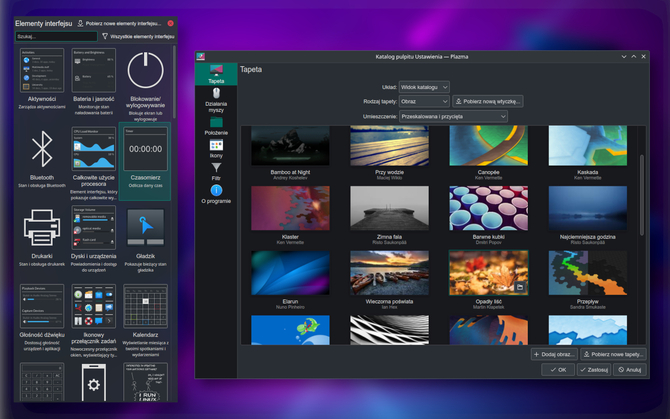Pick the Bluetooth widget icon
This screenshot has height=419, width=670.
[x=42, y=149]
